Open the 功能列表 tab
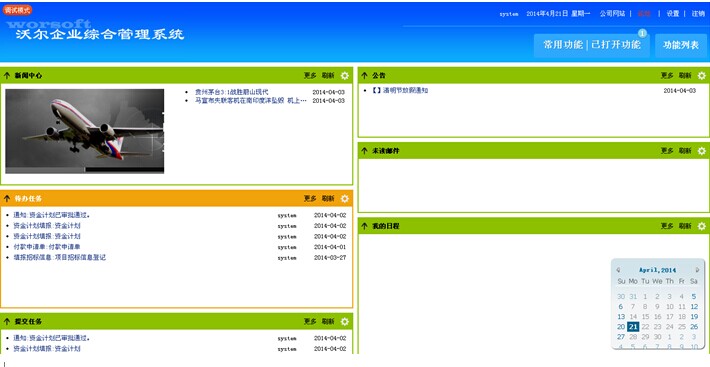 pos(681,45)
